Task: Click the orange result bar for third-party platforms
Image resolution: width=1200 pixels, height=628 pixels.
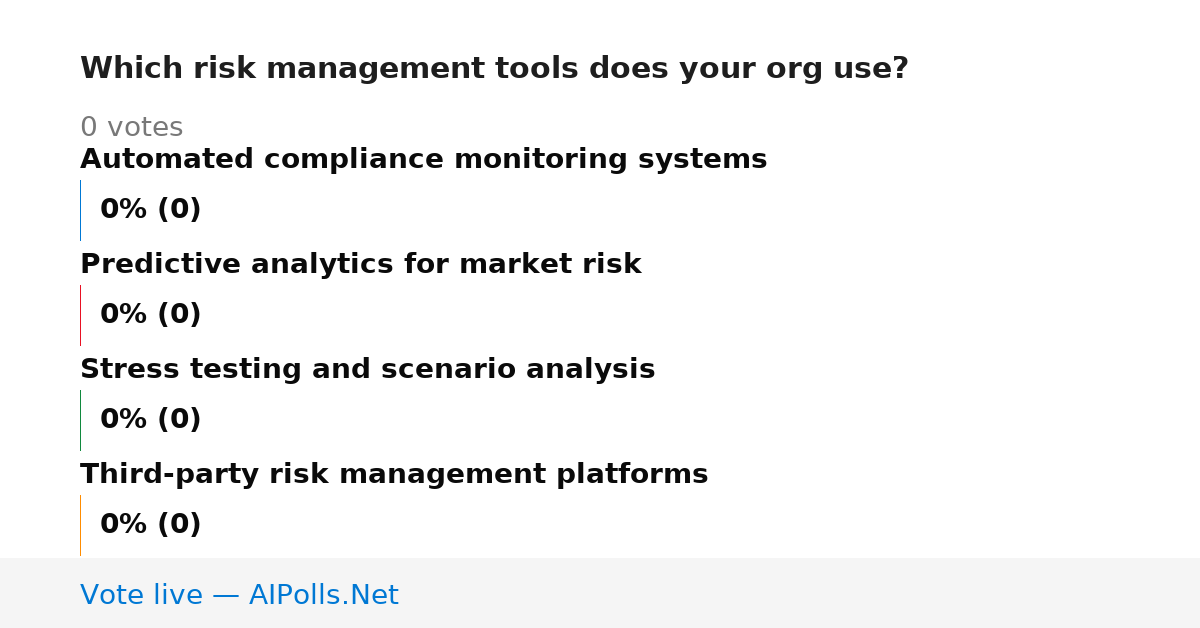Action: (80, 525)
